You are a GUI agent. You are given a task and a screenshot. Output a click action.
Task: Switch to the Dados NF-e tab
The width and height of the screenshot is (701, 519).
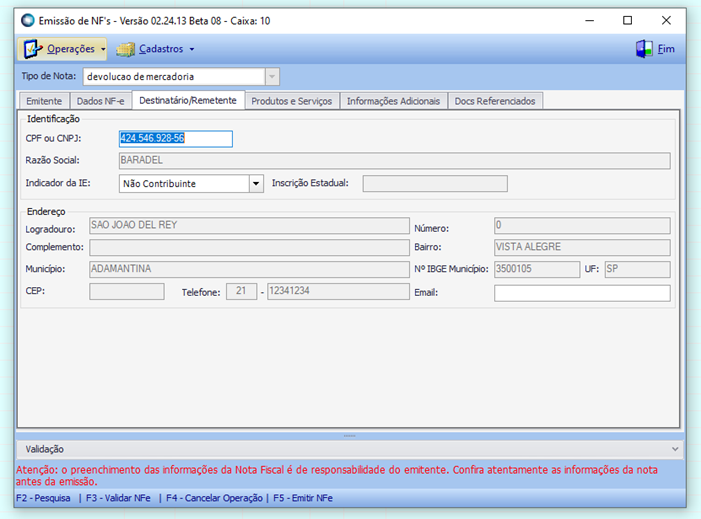click(x=101, y=101)
